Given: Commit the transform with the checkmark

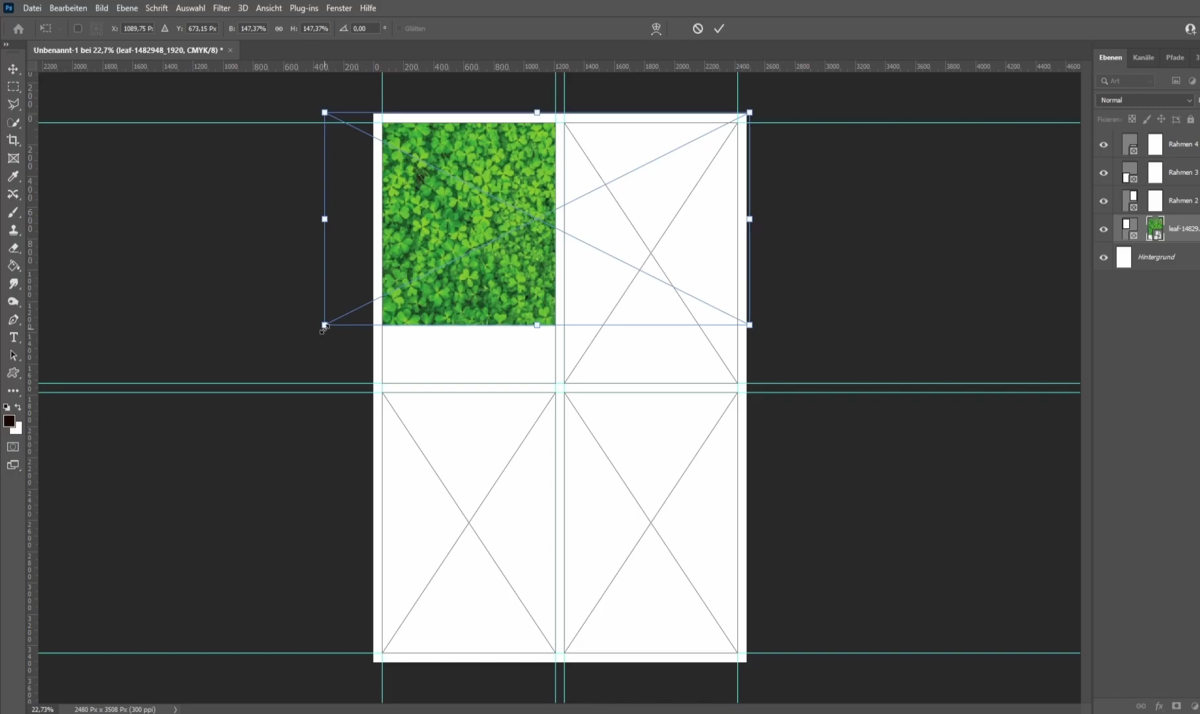Looking at the screenshot, I should coord(718,28).
